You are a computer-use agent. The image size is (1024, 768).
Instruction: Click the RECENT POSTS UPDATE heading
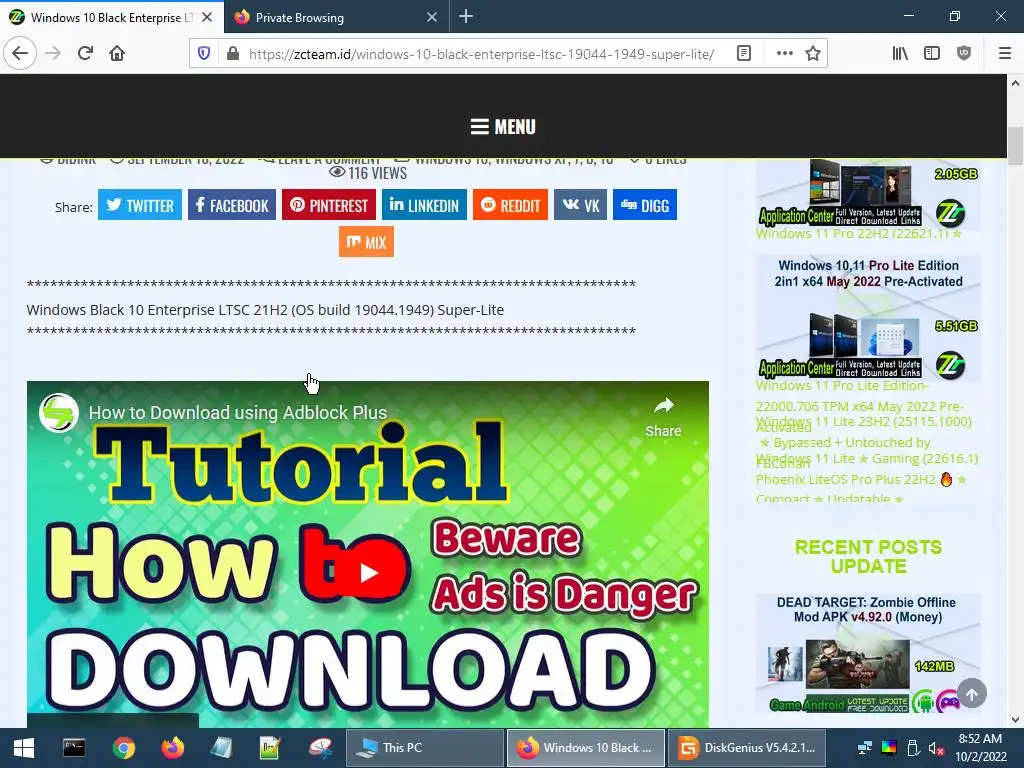[868, 556]
